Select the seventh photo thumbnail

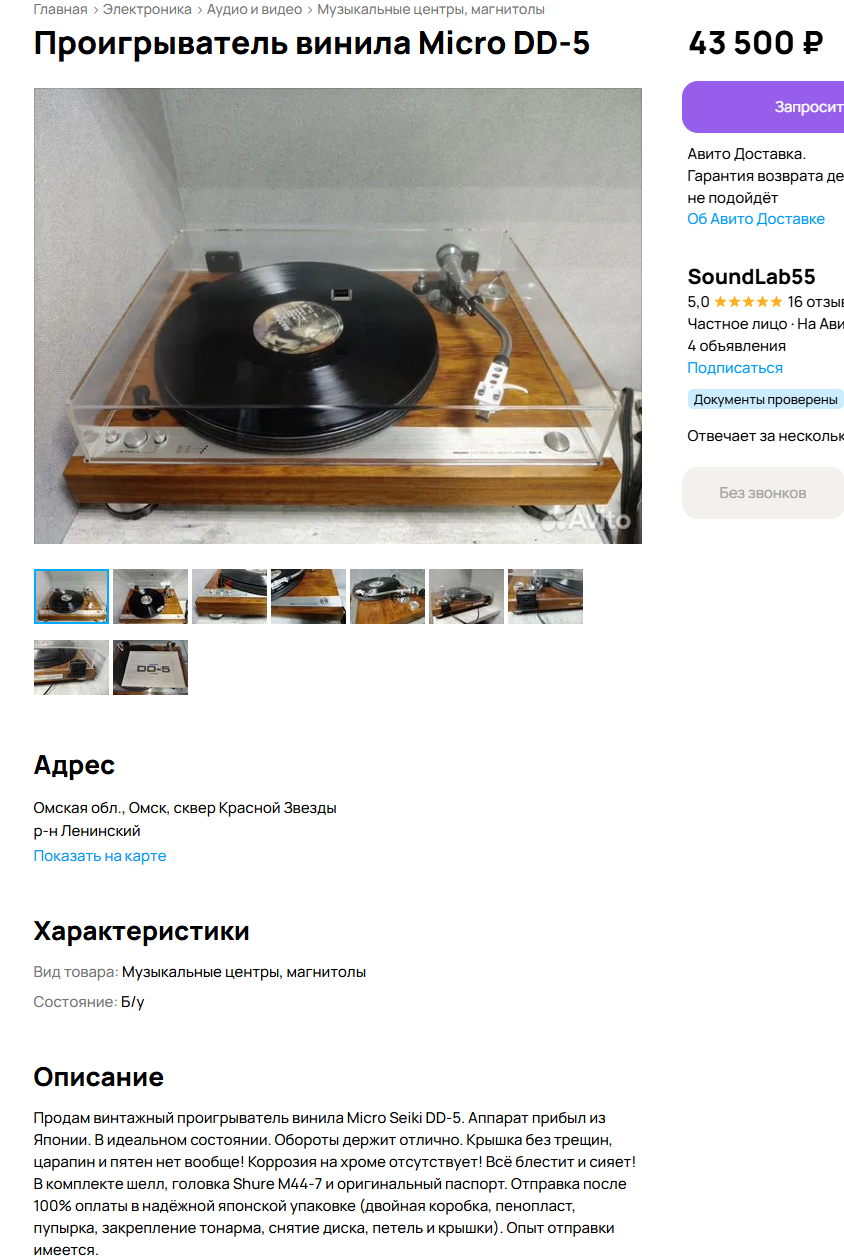point(545,596)
